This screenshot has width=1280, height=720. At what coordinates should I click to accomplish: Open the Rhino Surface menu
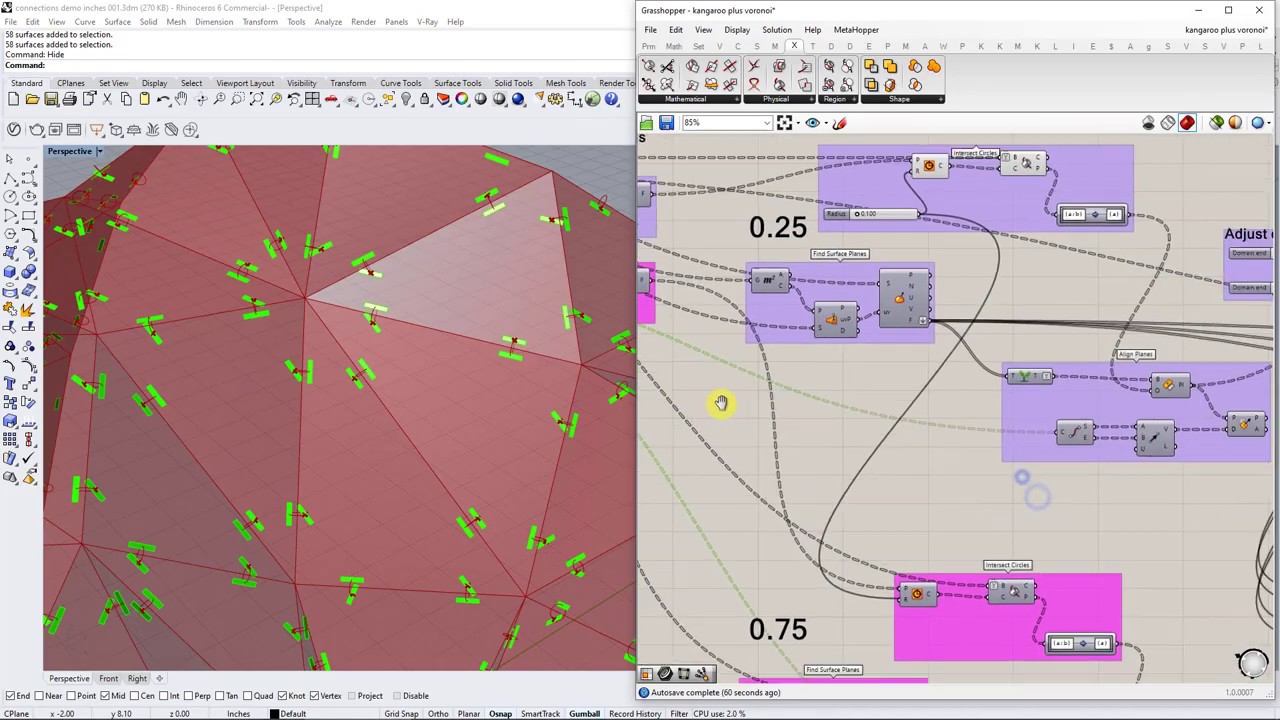point(117,22)
